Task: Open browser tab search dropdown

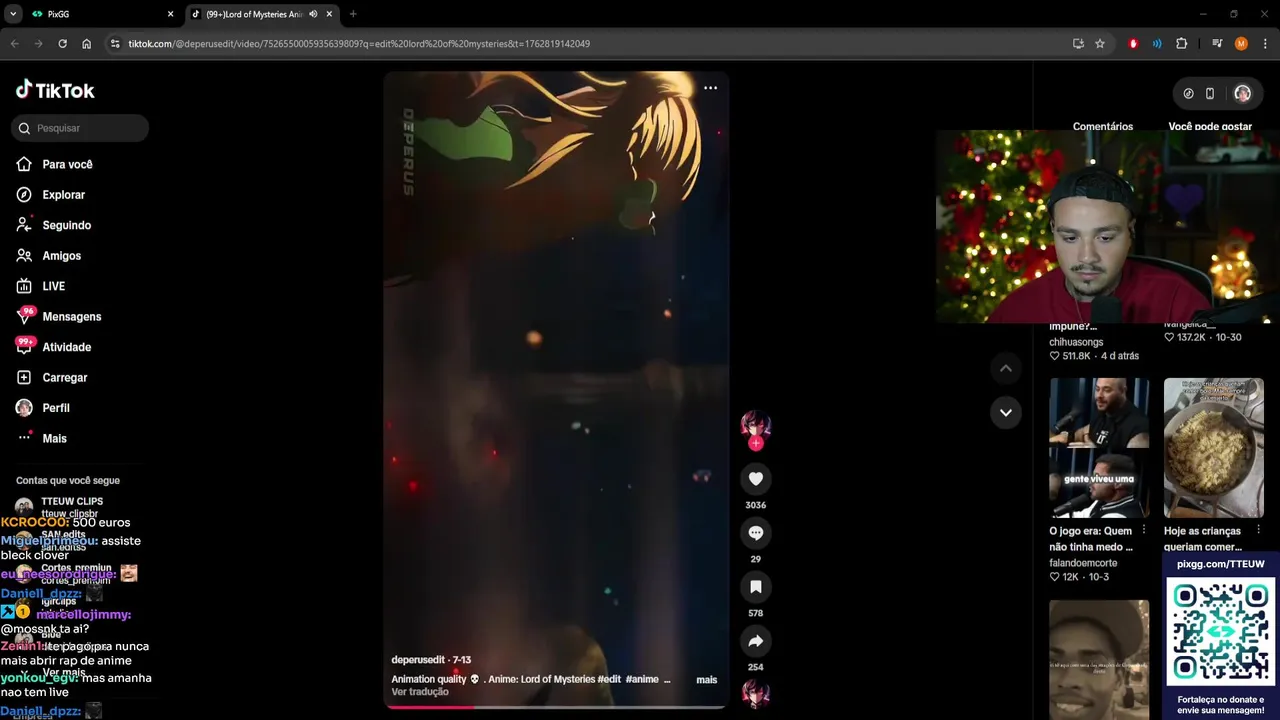Action: pos(13,14)
